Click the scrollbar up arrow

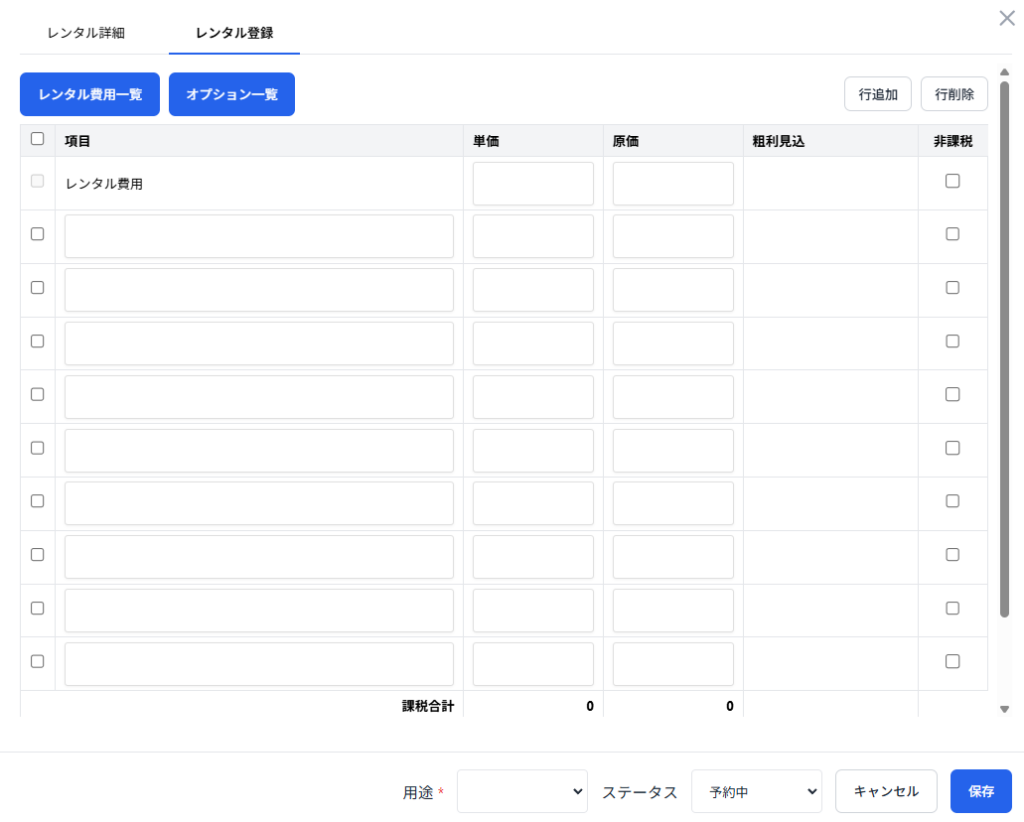(1004, 72)
